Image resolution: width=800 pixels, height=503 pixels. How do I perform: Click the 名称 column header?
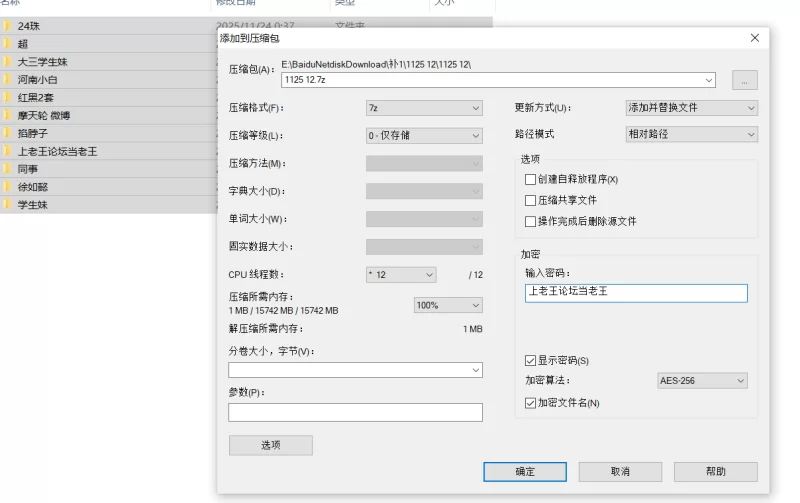click(x=12, y=3)
